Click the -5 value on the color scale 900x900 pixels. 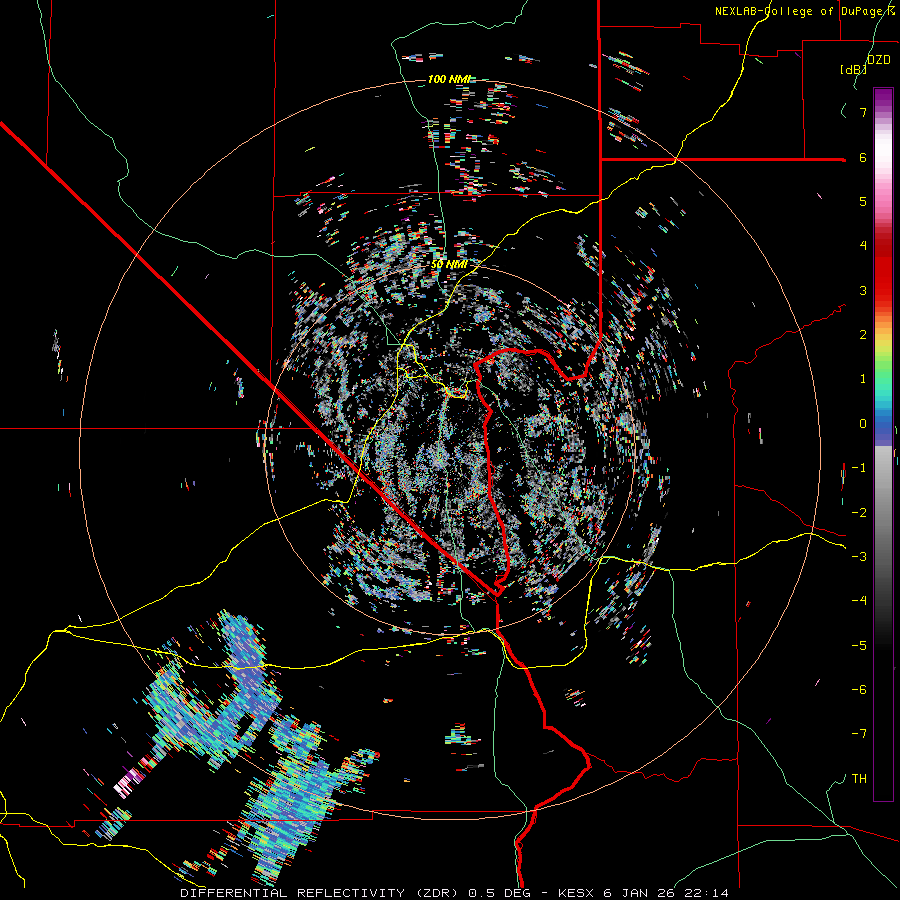(859, 646)
